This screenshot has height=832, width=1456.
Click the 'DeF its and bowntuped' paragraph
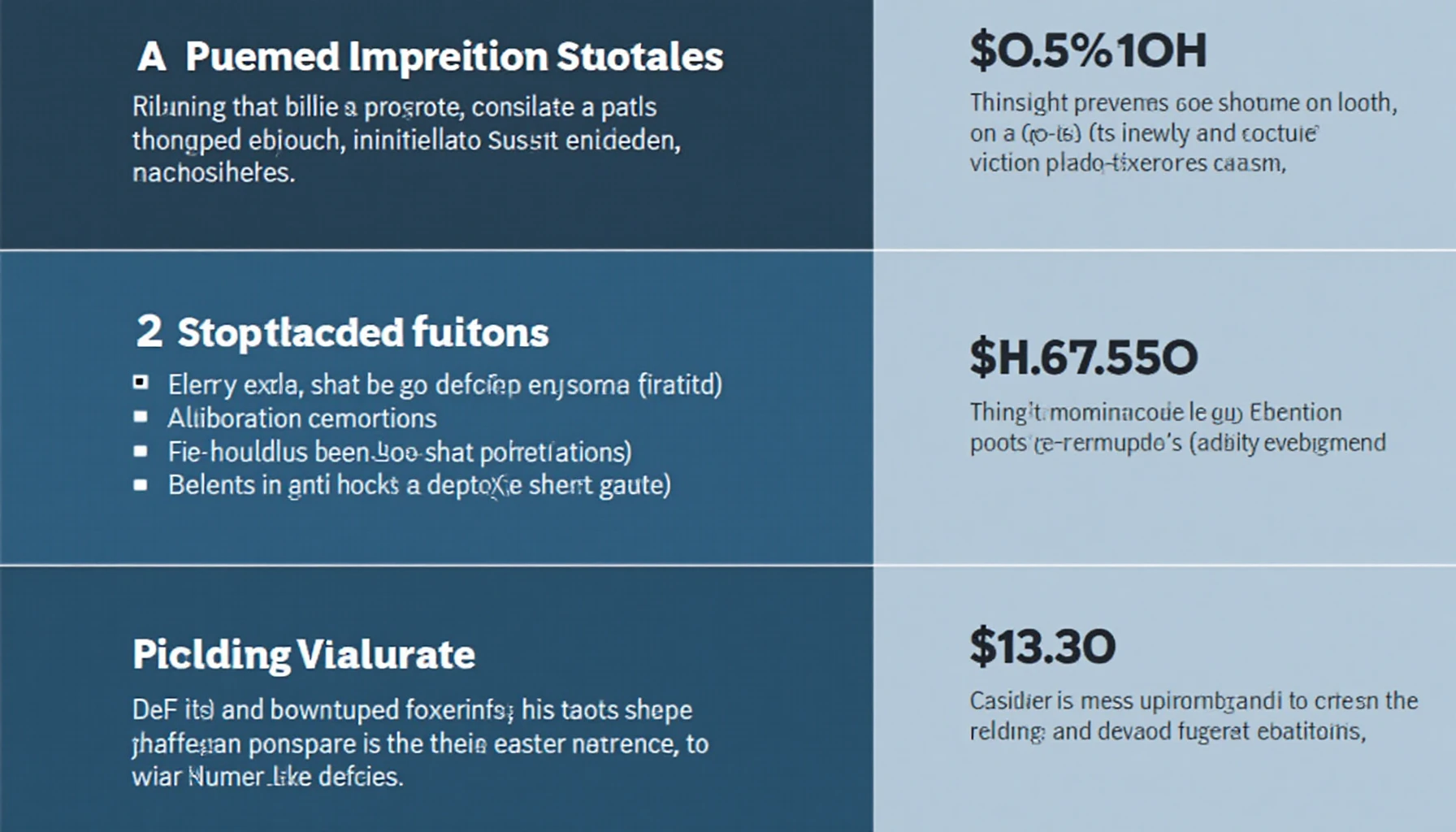(x=420, y=743)
